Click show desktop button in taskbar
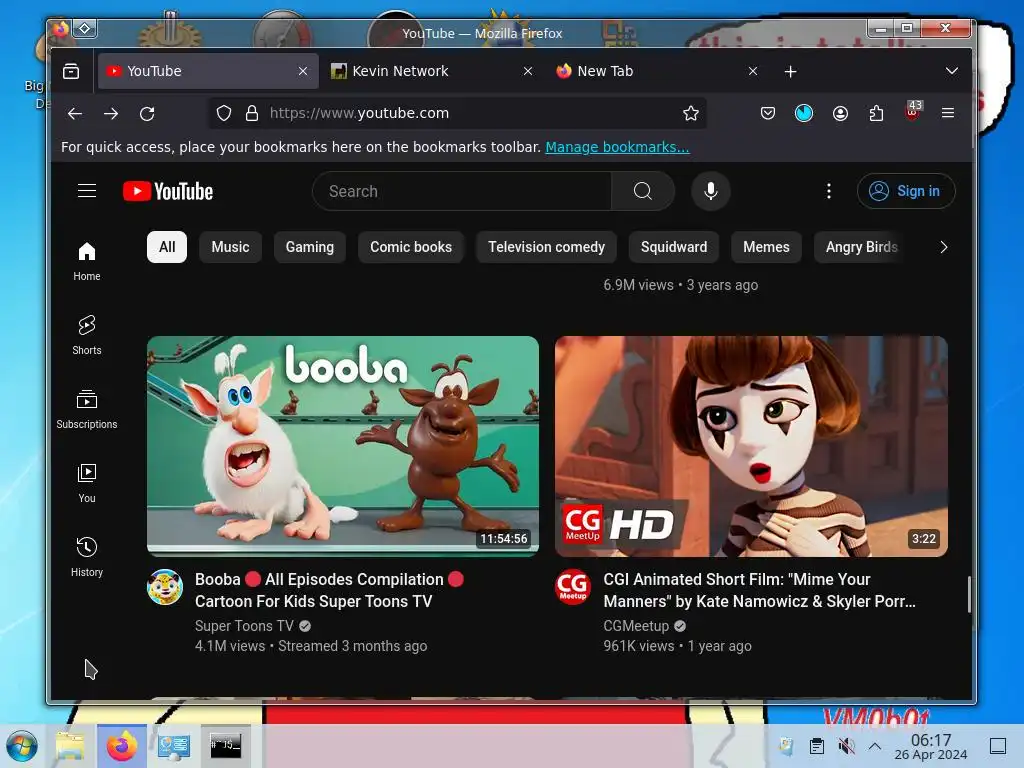Screen dimensions: 1024x768 [x=998, y=746]
